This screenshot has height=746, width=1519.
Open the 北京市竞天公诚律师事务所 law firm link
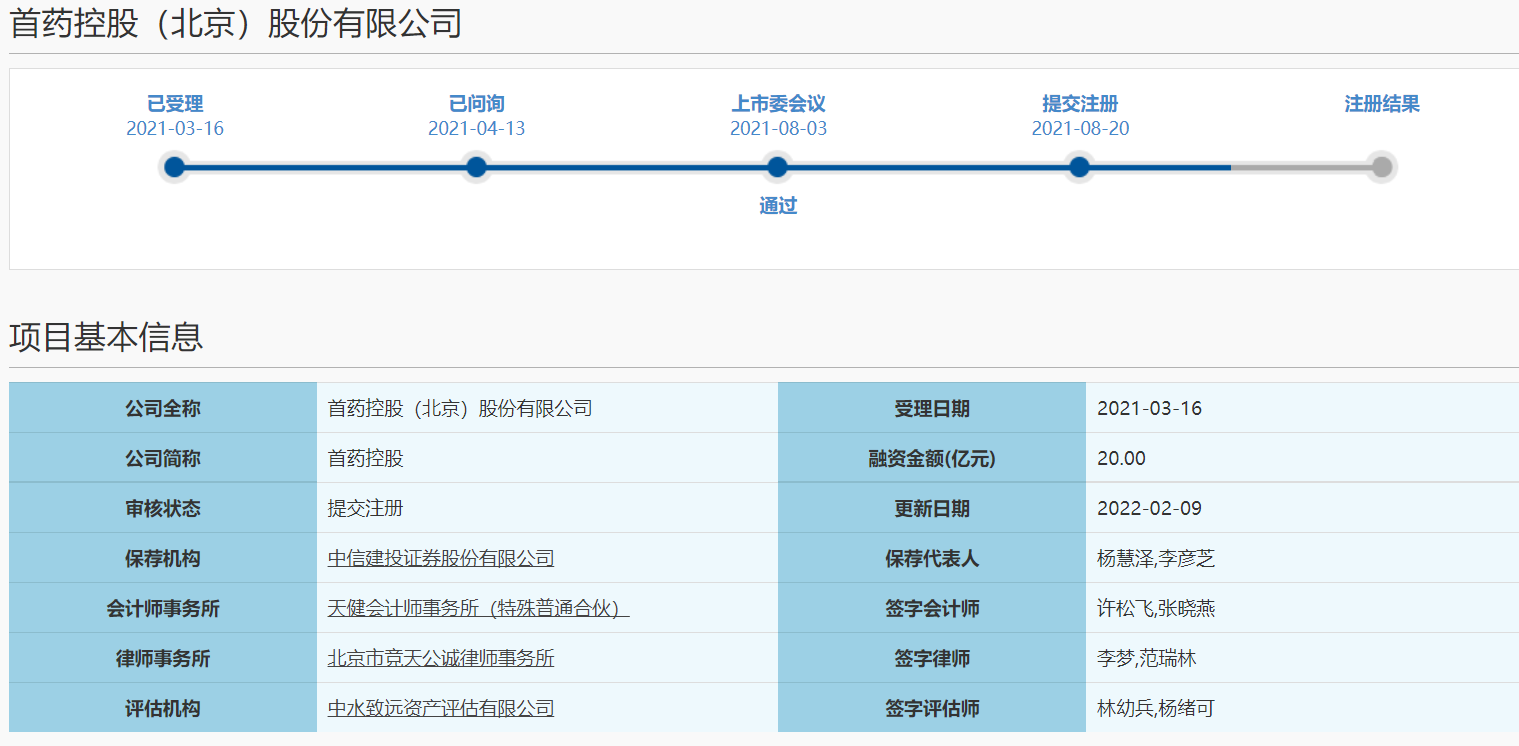coord(441,658)
